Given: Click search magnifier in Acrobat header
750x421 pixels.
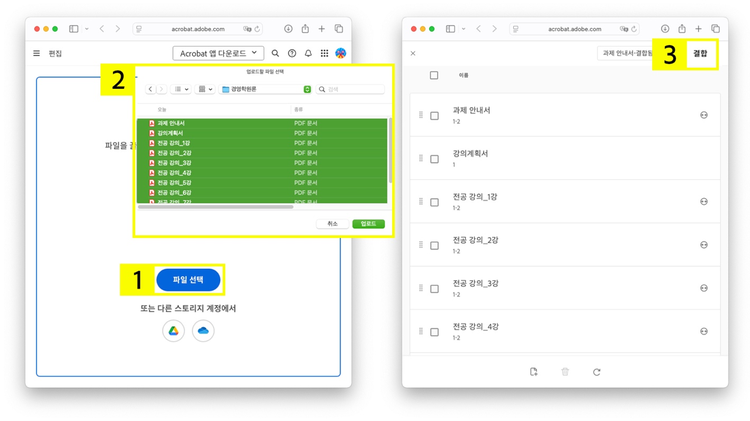Looking at the screenshot, I should (x=275, y=53).
